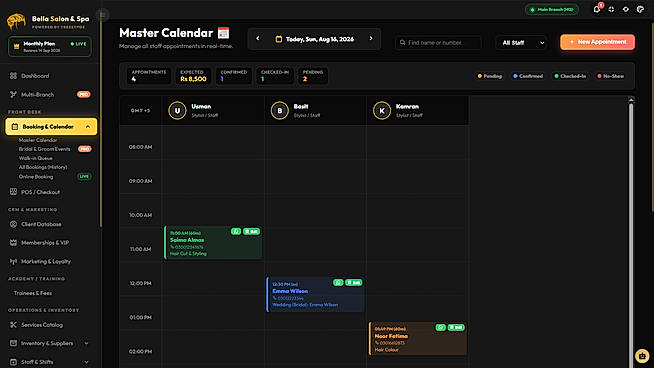This screenshot has width=654, height=368.
Task: Click the Multi-Branch icon
Action: click(13, 94)
